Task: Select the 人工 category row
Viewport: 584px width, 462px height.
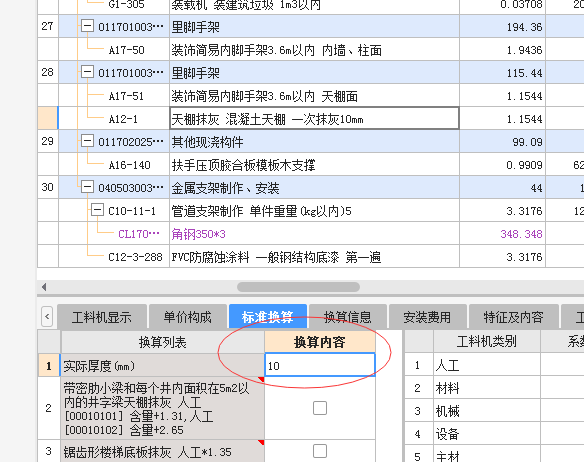Action: (487, 365)
